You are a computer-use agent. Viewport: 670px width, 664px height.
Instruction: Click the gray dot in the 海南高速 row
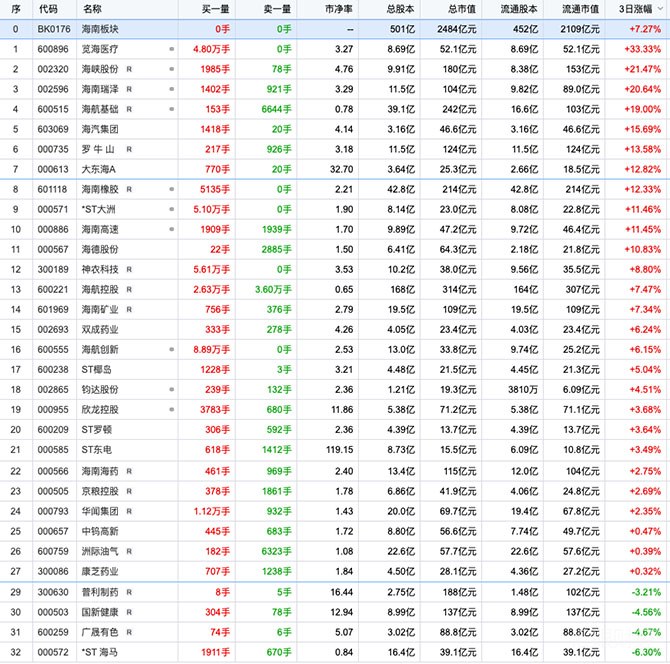click(172, 229)
